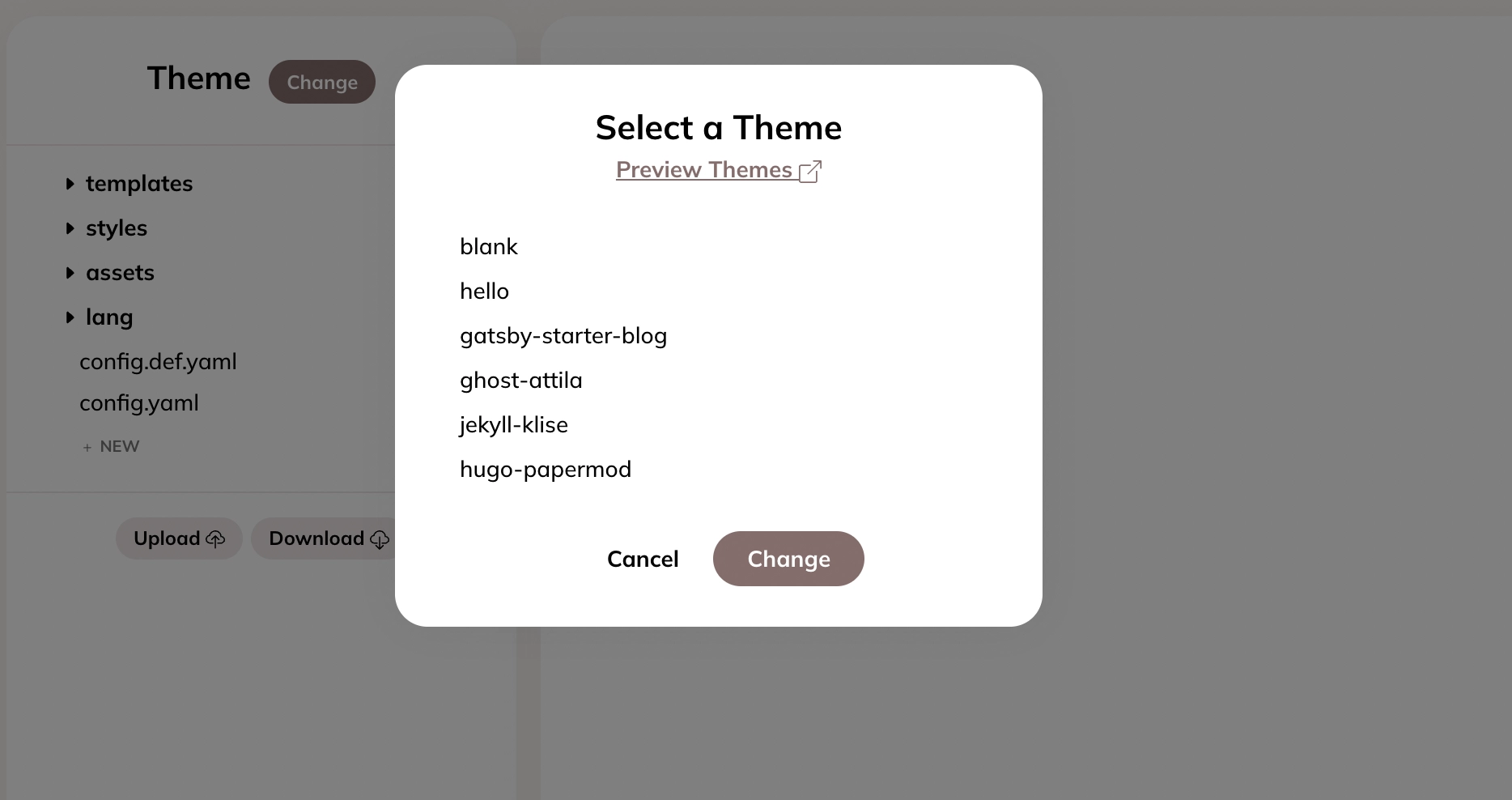The image size is (1512, 800).
Task: Expand the templates folder arrow
Action: (x=70, y=184)
